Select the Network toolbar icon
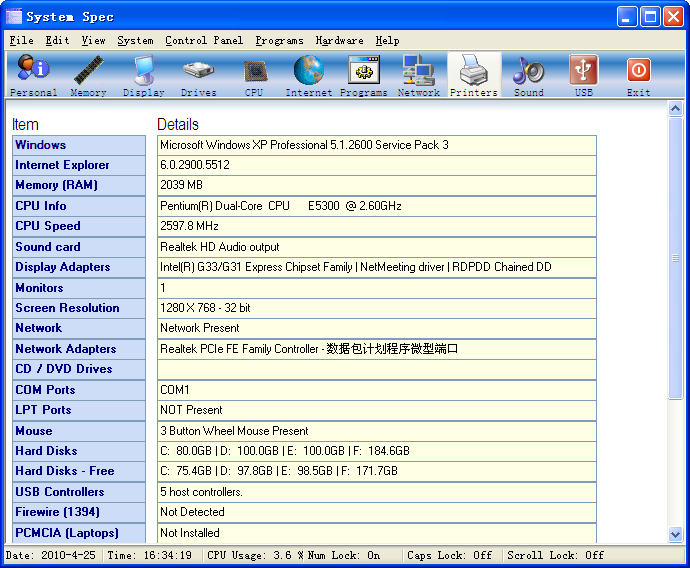 418,75
